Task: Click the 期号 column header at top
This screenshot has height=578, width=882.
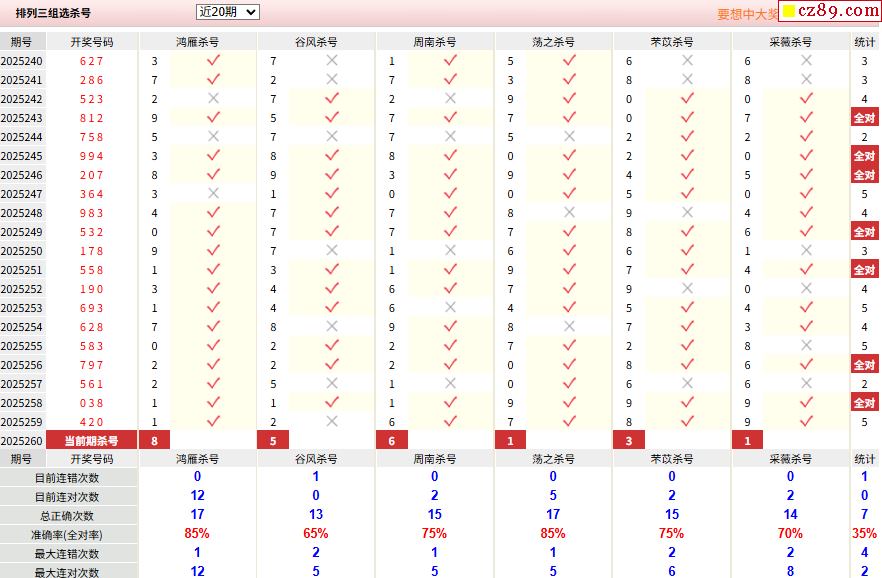Action: (x=21, y=42)
